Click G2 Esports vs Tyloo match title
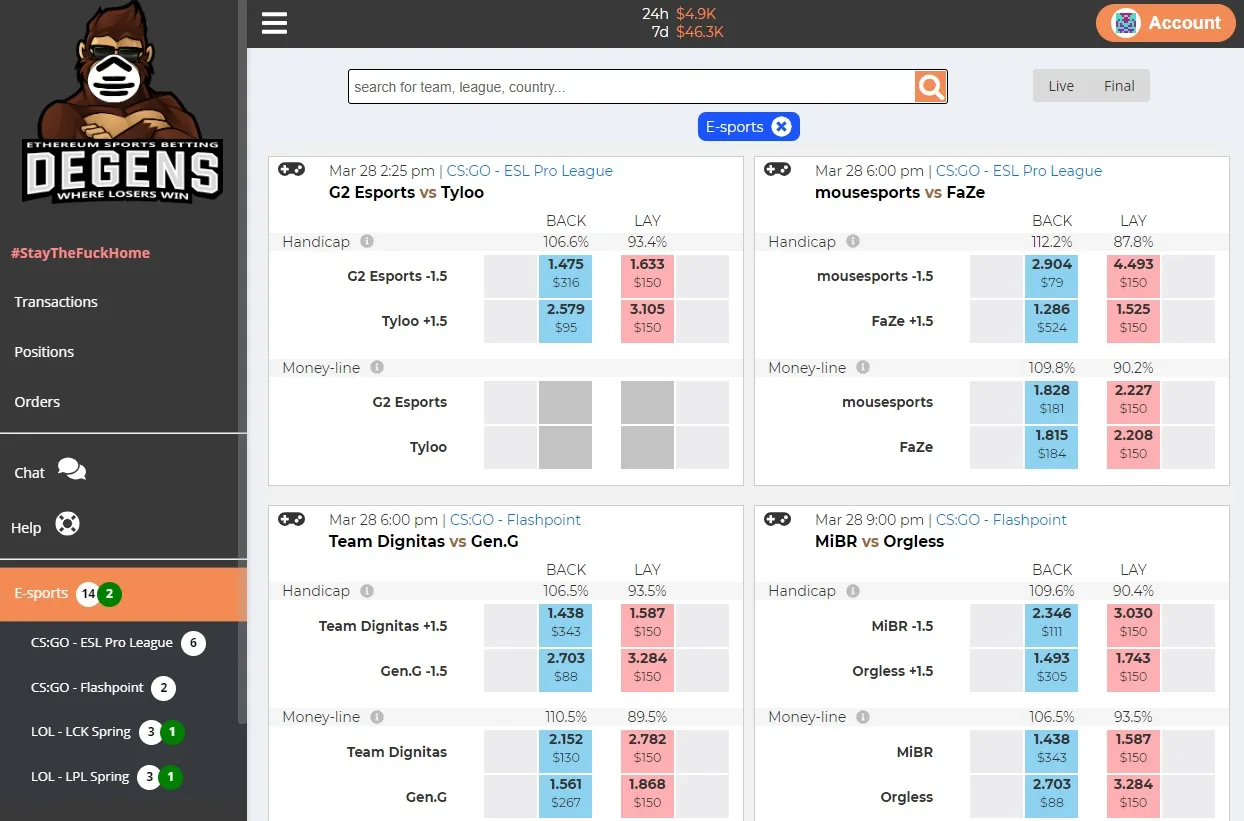 [406, 192]
